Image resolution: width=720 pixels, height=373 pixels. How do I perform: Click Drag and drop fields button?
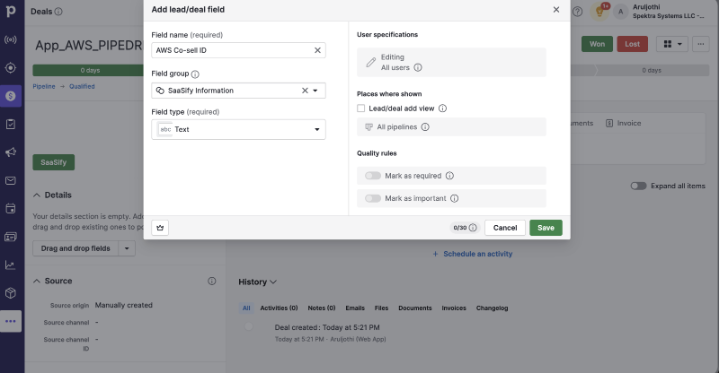coord(76,249)
